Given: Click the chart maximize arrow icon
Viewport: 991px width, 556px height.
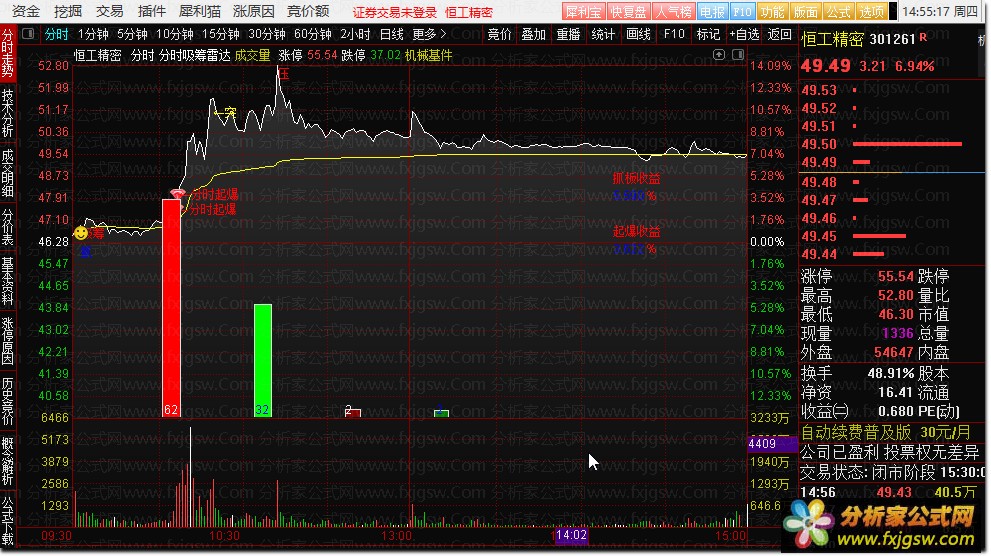Looking at the screenshot, I should pyautogui.click(x=719, y=55).
